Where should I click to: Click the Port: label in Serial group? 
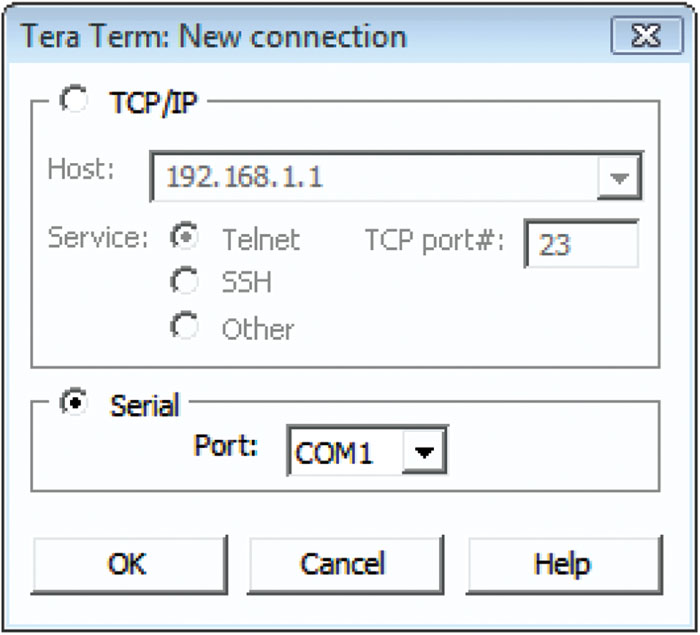226,446
